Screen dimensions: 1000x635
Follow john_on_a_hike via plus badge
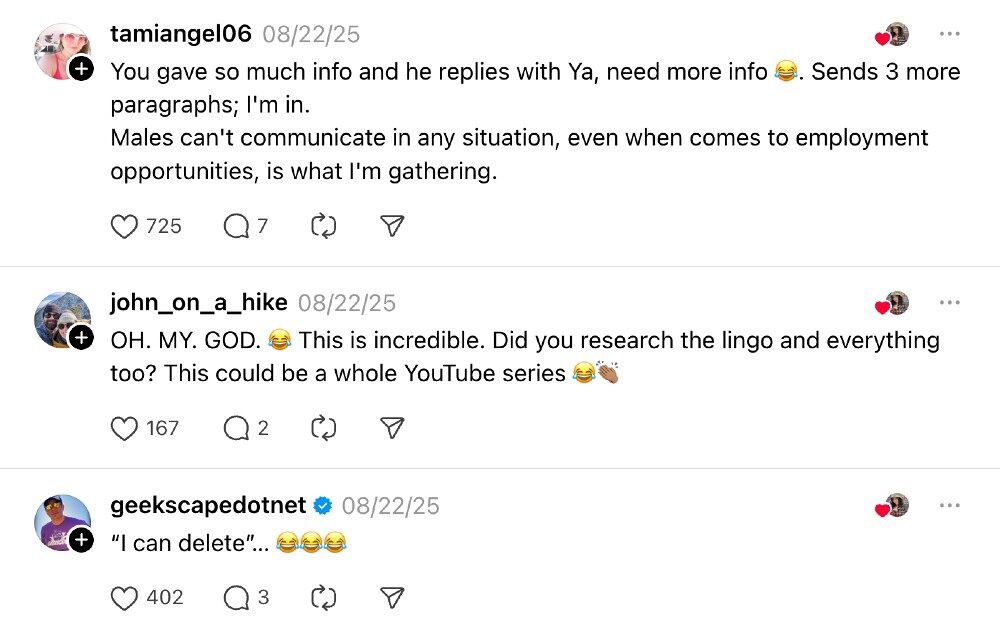pos(83,338)
